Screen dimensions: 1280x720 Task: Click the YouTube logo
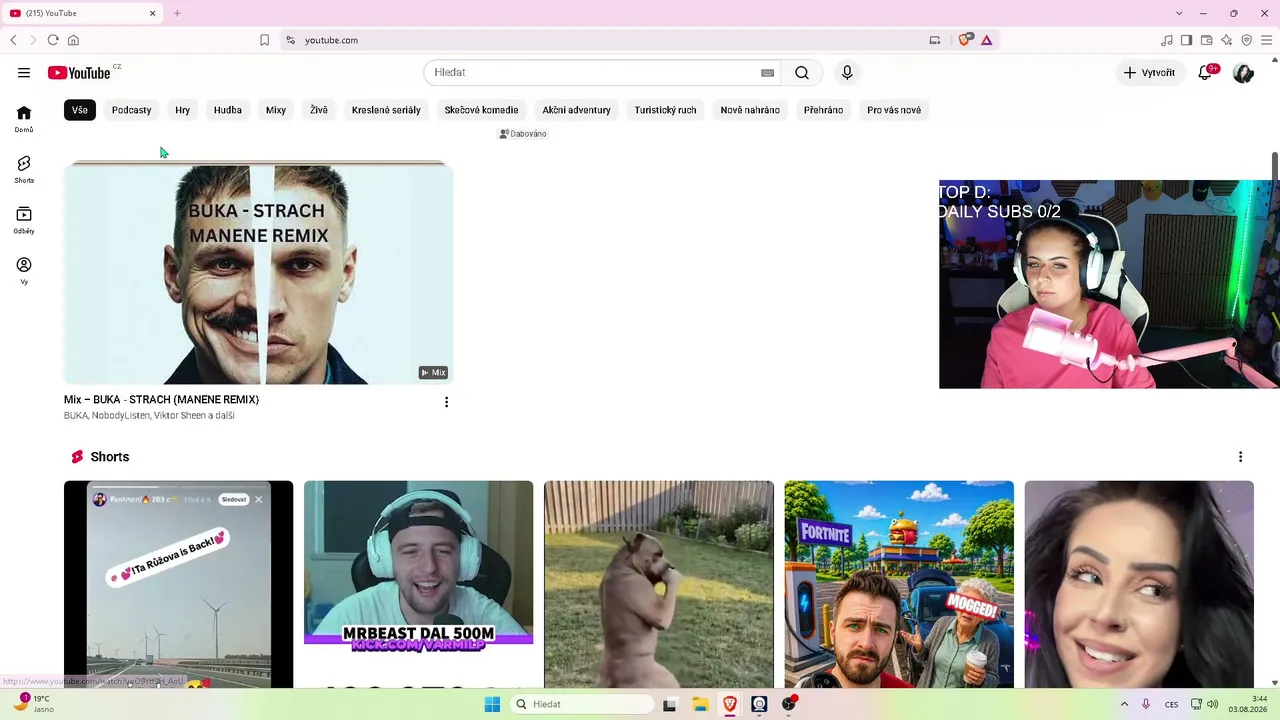[x=79, y=73]
